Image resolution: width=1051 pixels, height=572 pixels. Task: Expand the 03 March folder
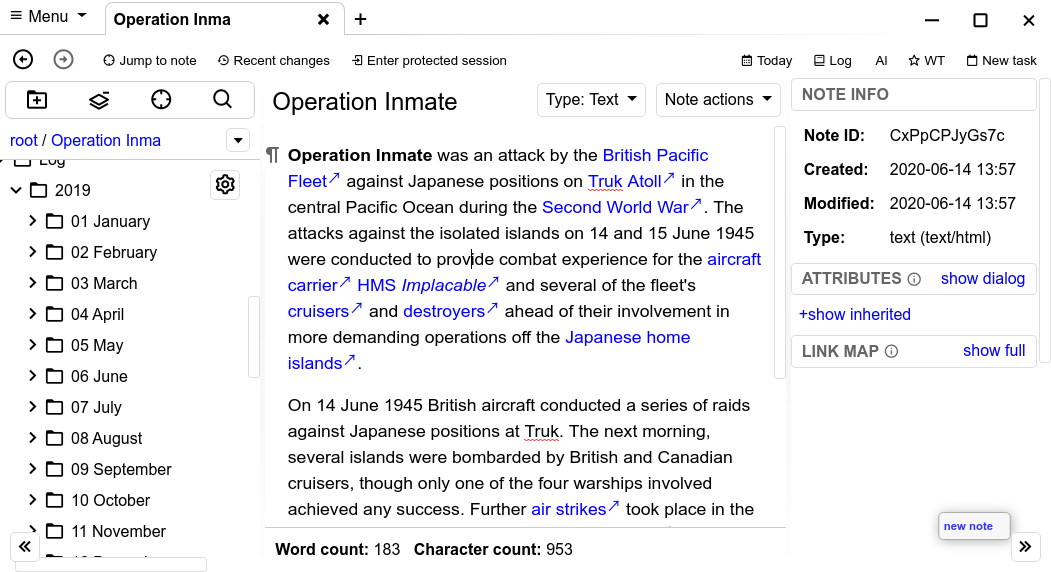32,282
